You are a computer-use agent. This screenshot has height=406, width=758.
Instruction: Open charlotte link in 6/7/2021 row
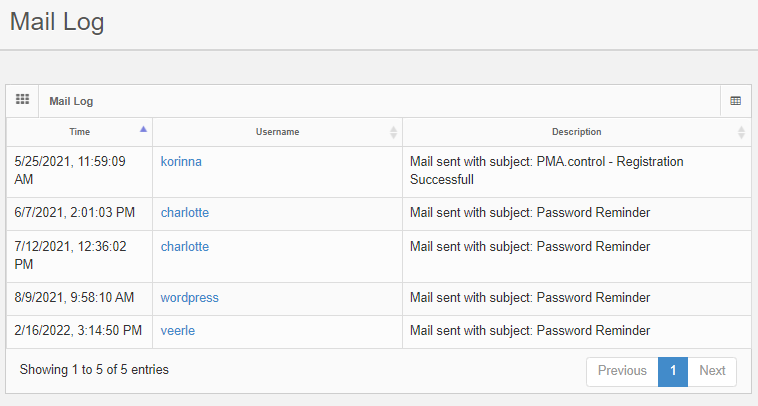[x=185, y=213]
